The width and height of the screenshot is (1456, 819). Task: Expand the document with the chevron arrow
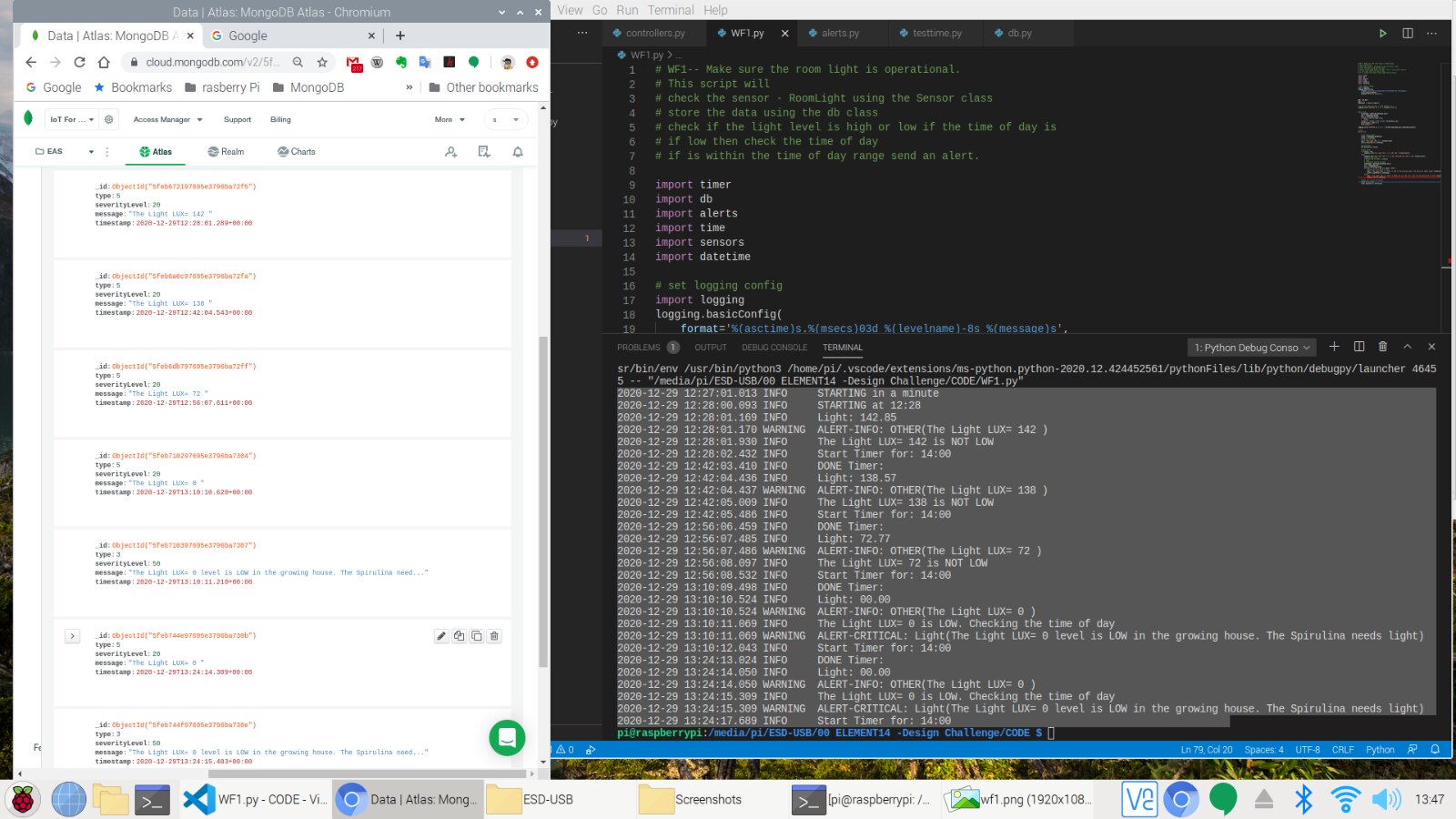(x=73, y=636)
